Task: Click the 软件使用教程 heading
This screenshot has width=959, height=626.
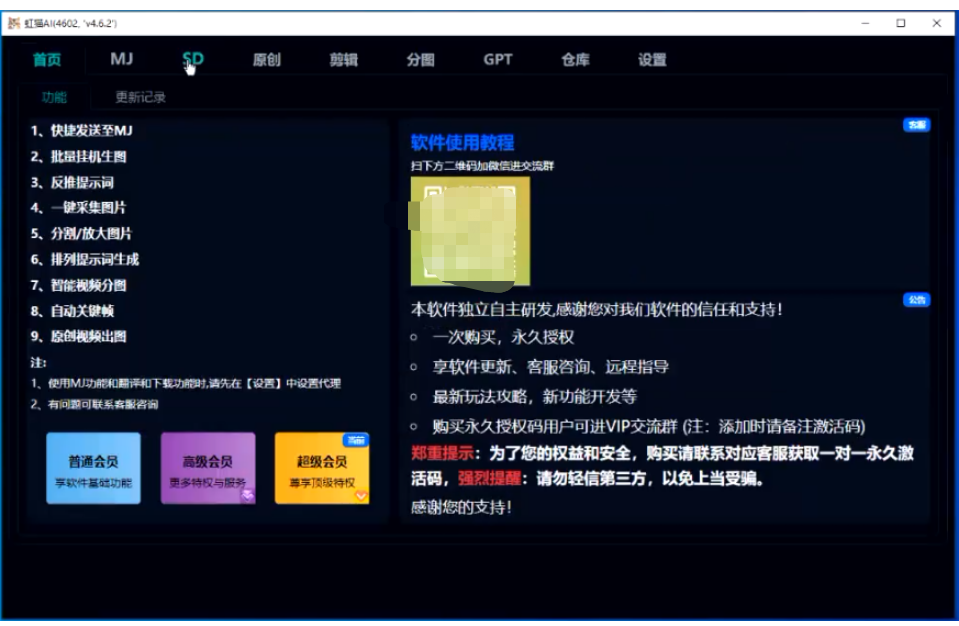Action: [x=462, y=142]
